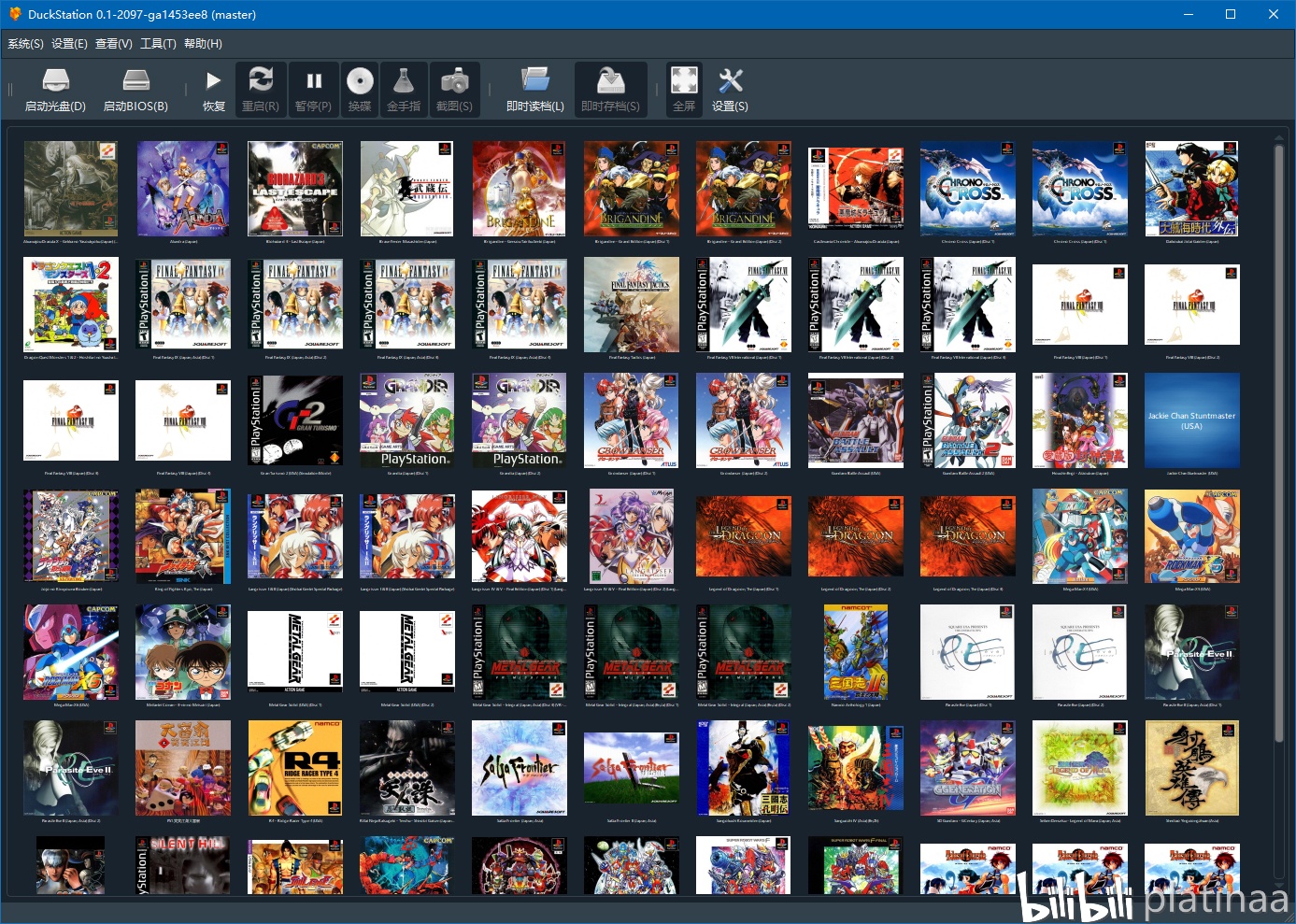This screenshot has width=1296, height=924.
Task: Select the Detective Conan game cover
Action: click(183, 652)
